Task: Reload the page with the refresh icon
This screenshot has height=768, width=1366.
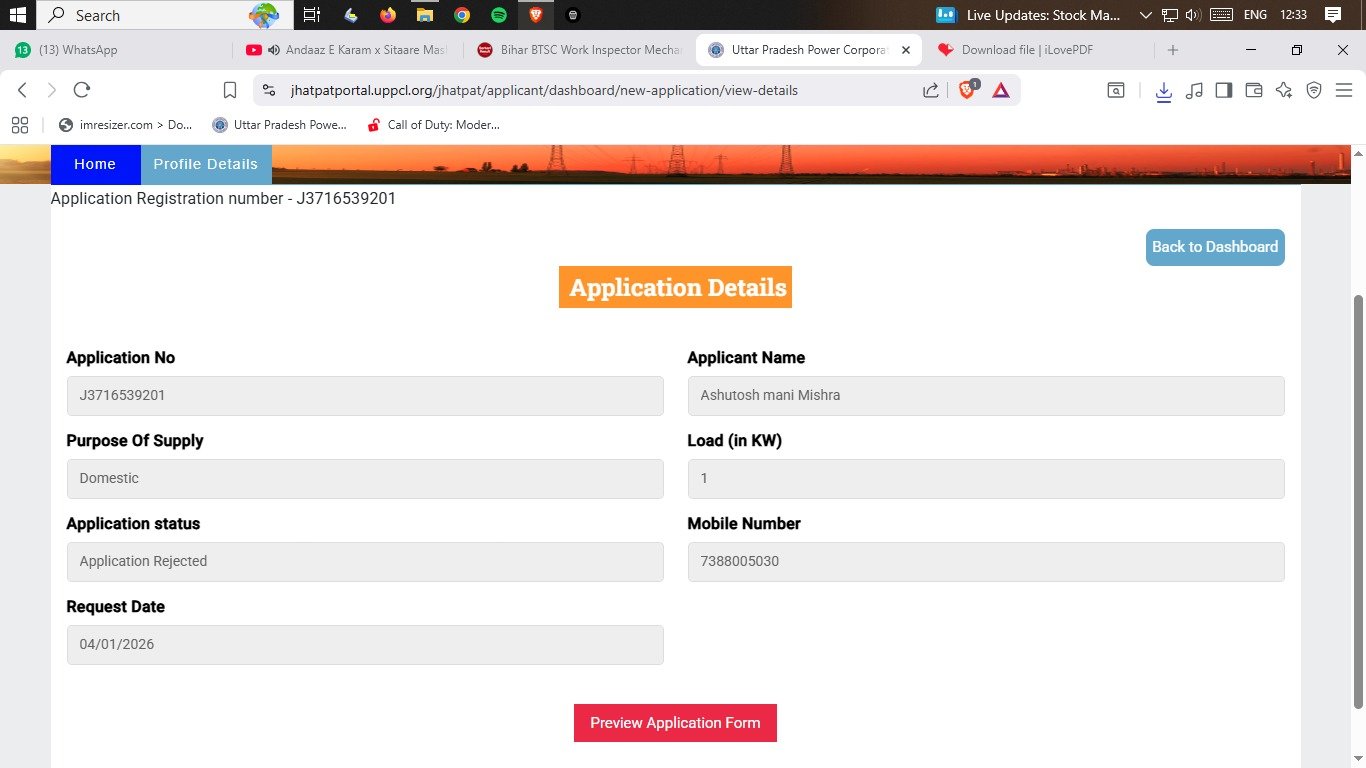Action: pos(82,90)
